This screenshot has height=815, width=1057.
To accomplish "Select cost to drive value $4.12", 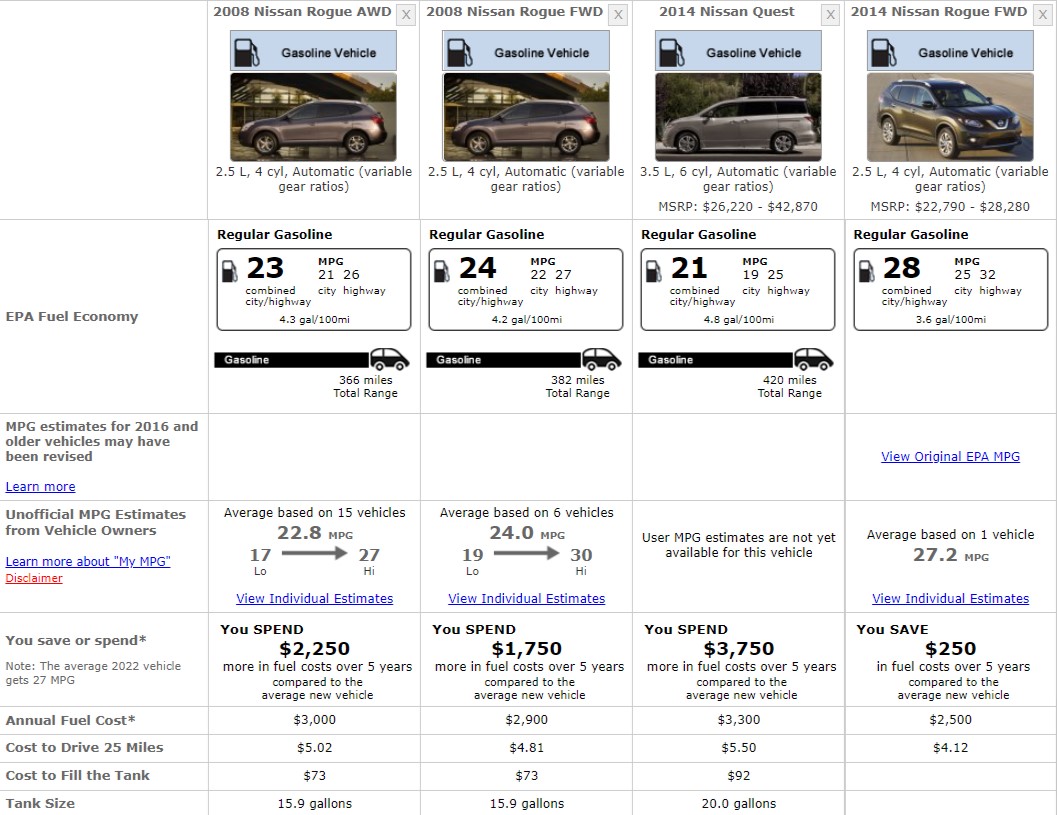I will (x=950, y=748).
